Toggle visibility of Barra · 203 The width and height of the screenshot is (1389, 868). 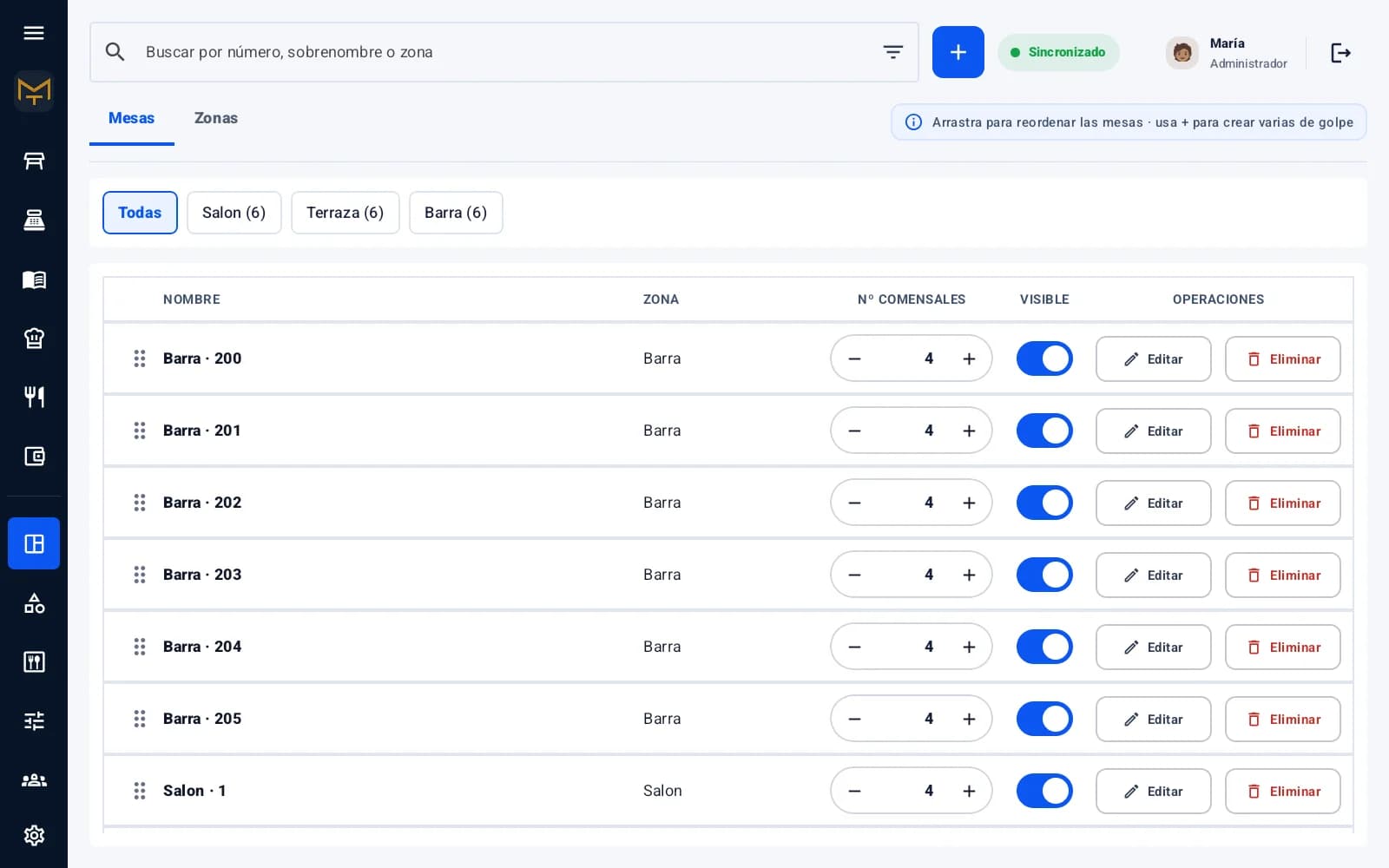click(1044, 575)
